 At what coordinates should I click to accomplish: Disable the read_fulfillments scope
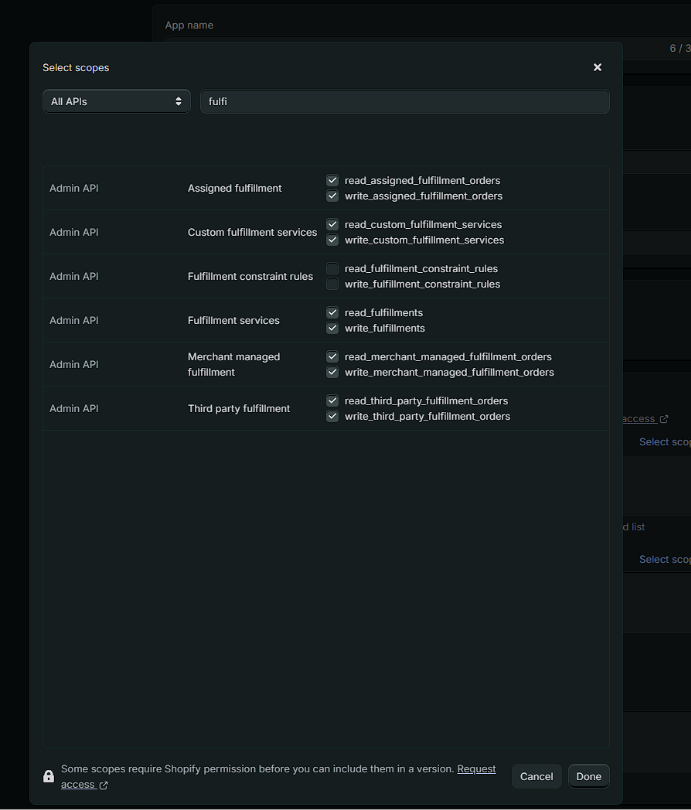(331, 312)
